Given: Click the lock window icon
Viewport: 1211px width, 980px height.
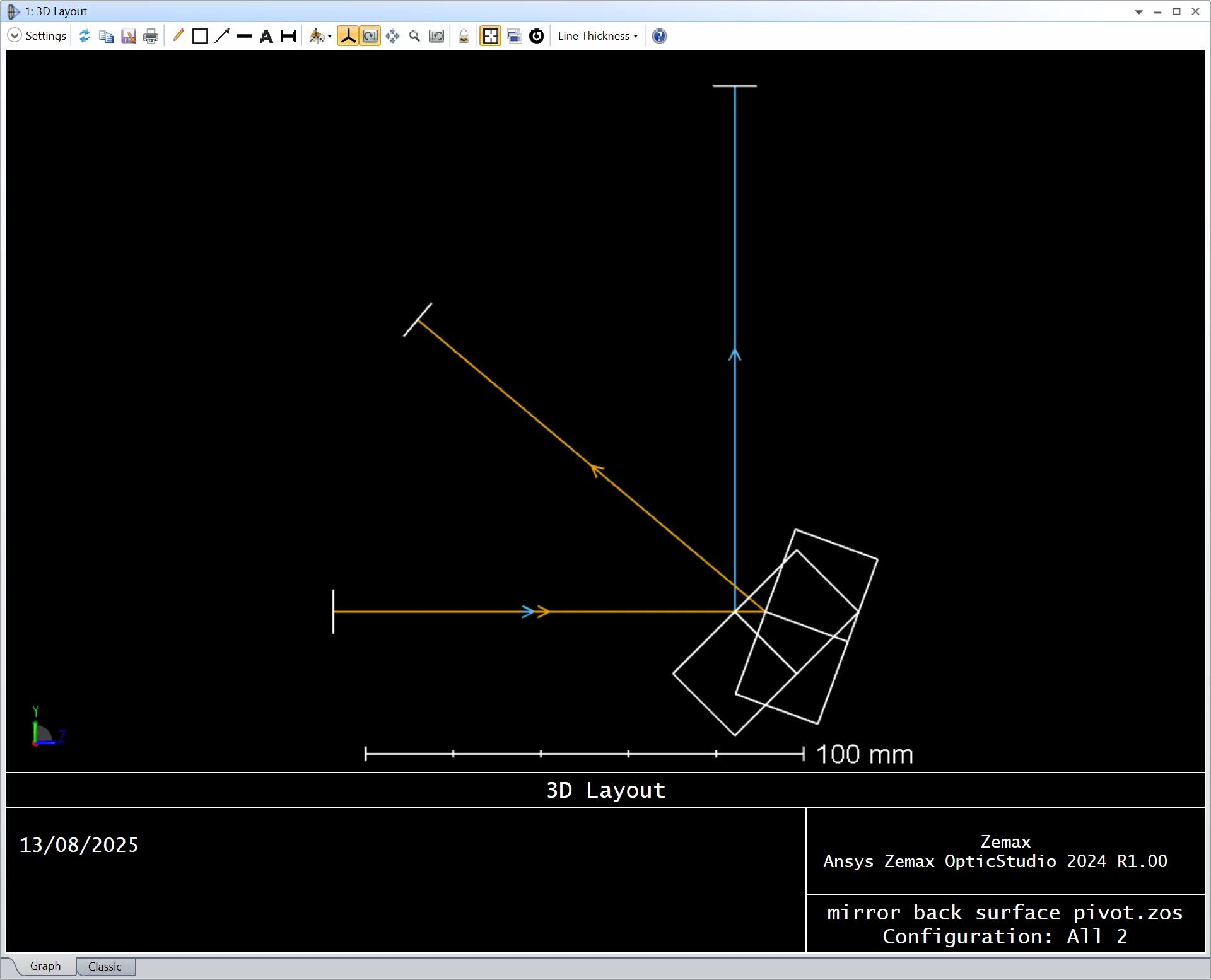Looking at the screenshot, I should pos(464,36).
